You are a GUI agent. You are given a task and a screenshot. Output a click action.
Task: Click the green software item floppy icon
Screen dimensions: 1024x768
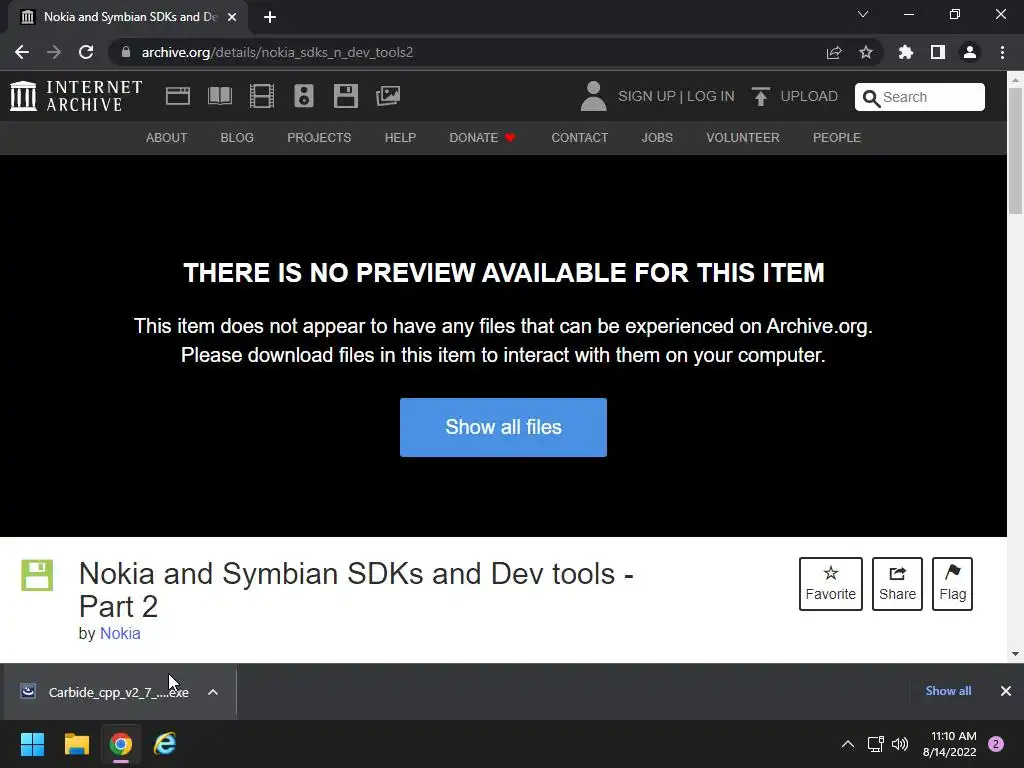(x=37, y=575)
